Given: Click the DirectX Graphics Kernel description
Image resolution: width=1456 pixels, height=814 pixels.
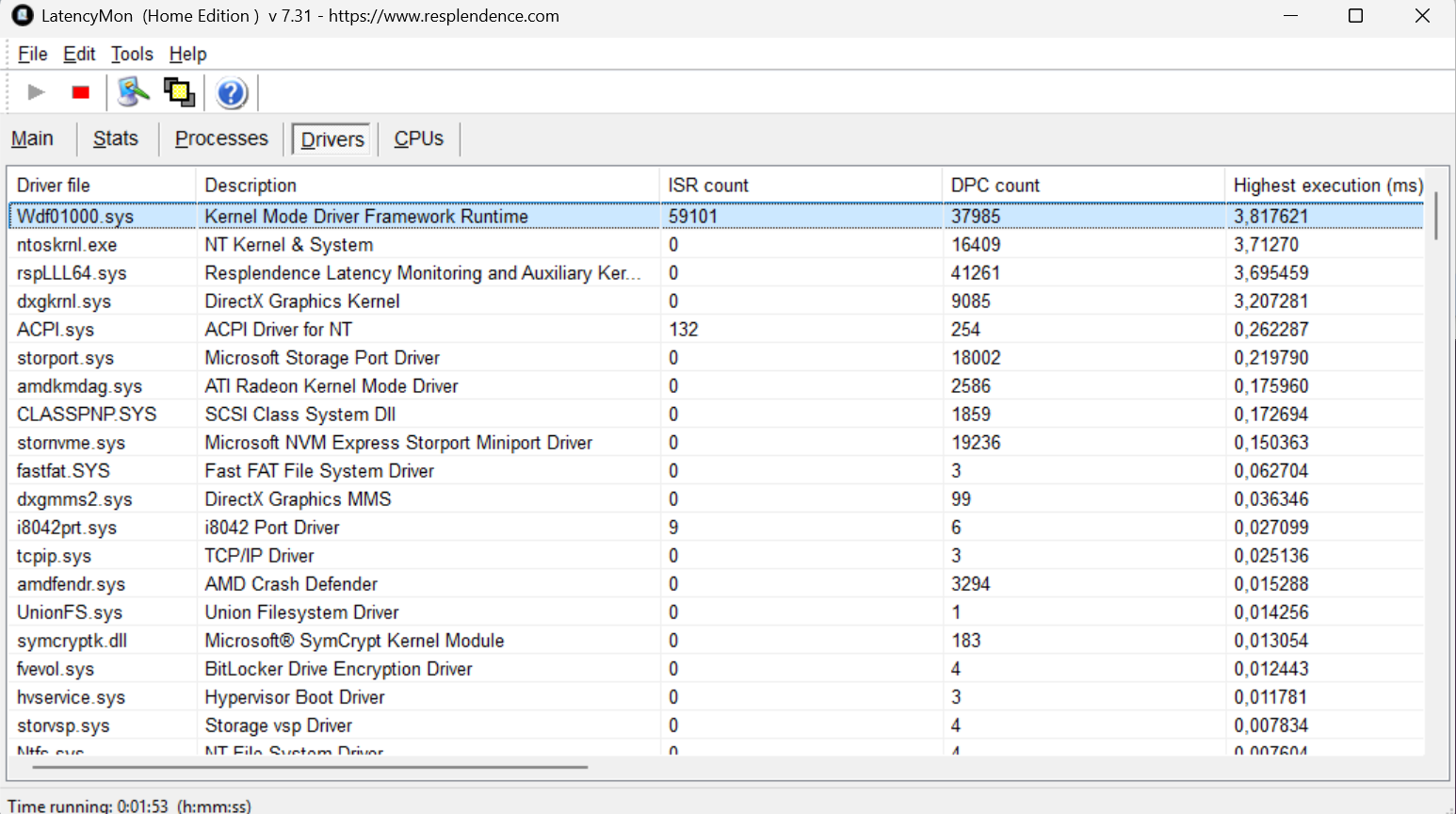Looking at the screenshot, I should pos(302,301).
